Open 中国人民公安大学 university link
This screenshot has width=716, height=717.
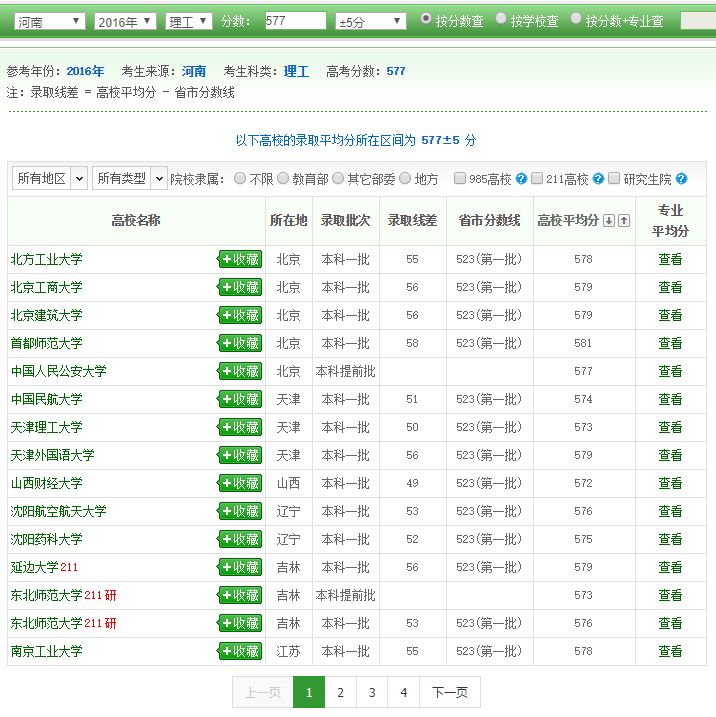pyautogui.click(x=59, y=371)
